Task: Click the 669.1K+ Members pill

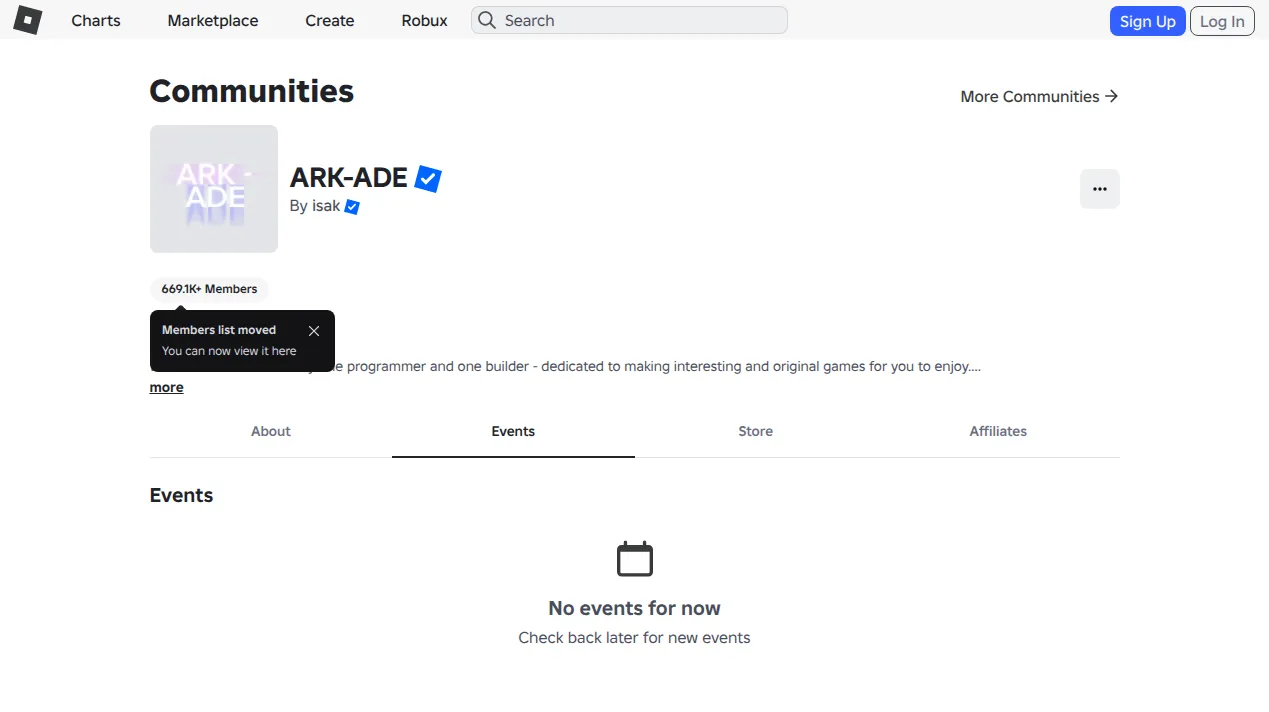Action: (209, 289)
